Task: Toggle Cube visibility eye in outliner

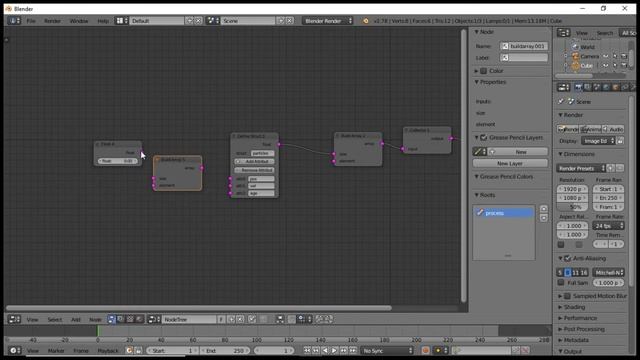Action: pos(606,65)
